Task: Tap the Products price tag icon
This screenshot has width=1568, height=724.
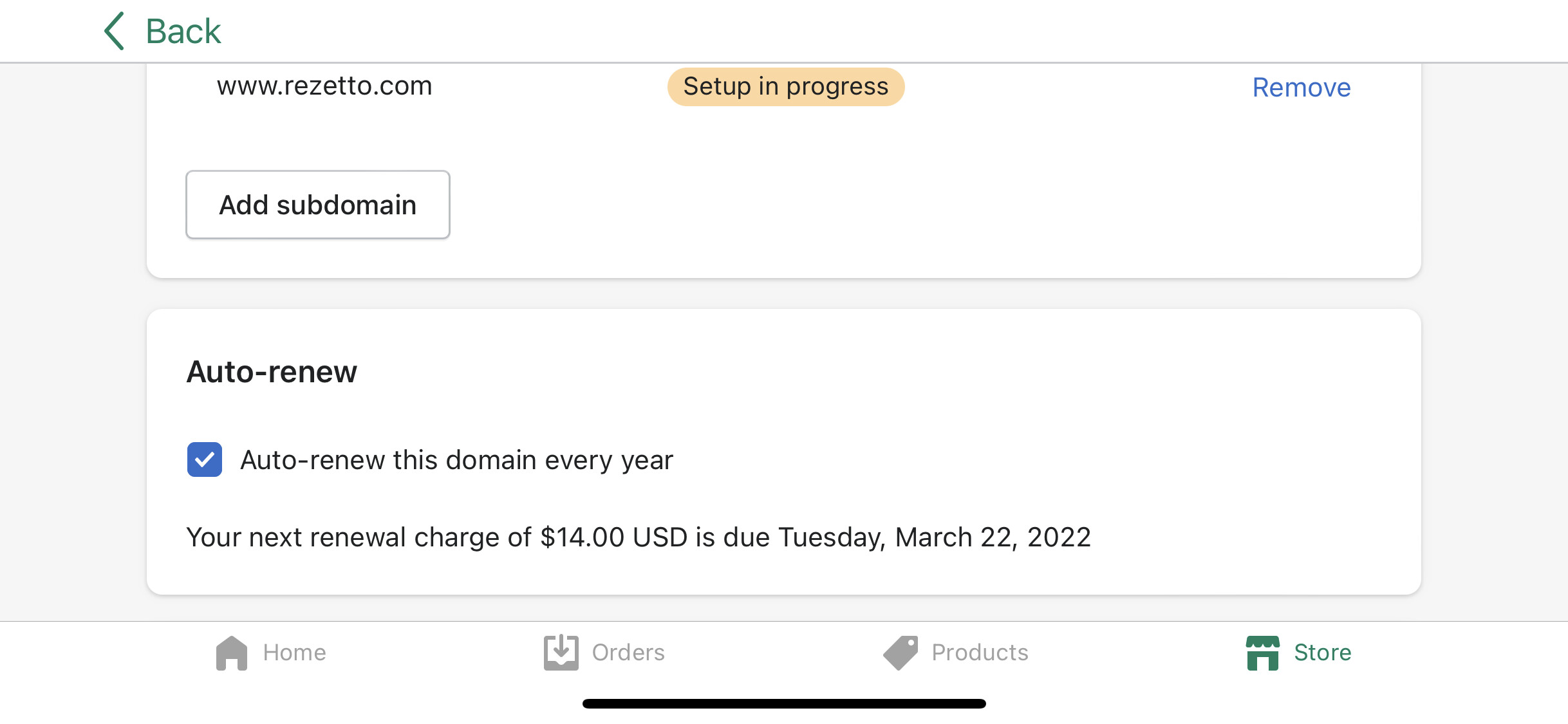Action: click(x=900, y=653)
